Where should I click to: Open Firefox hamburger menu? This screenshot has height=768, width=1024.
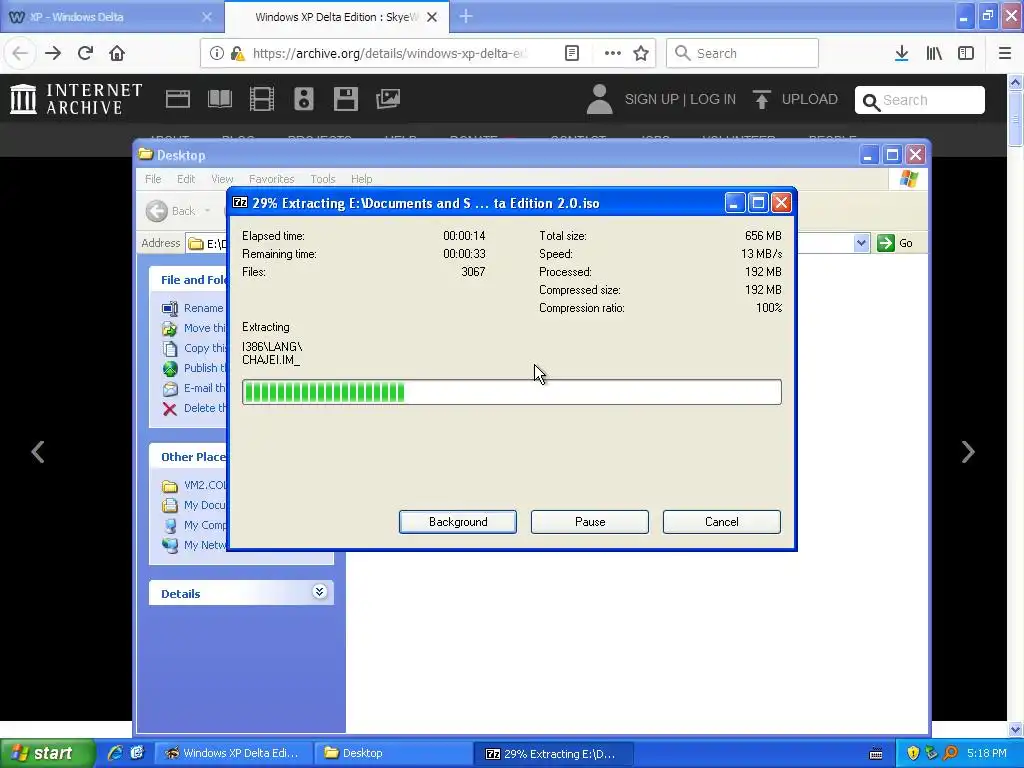pyautogui.click(x=1005, y=53)
